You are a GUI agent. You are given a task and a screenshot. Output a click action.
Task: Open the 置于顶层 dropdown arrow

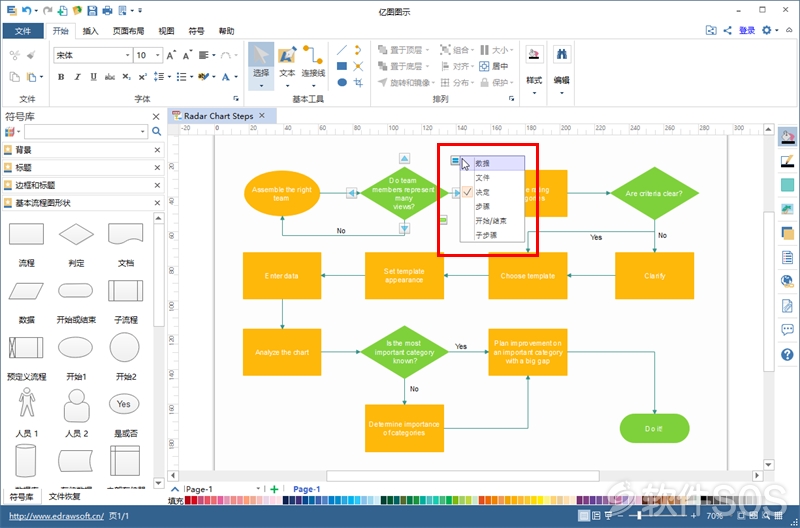(x=427, y=50)
